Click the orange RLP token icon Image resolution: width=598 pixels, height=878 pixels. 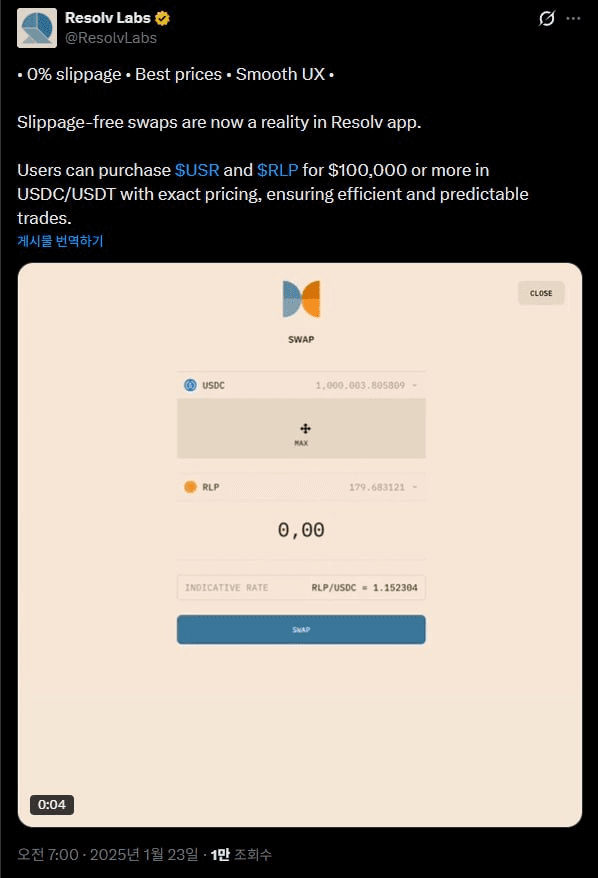coord(190,487)
